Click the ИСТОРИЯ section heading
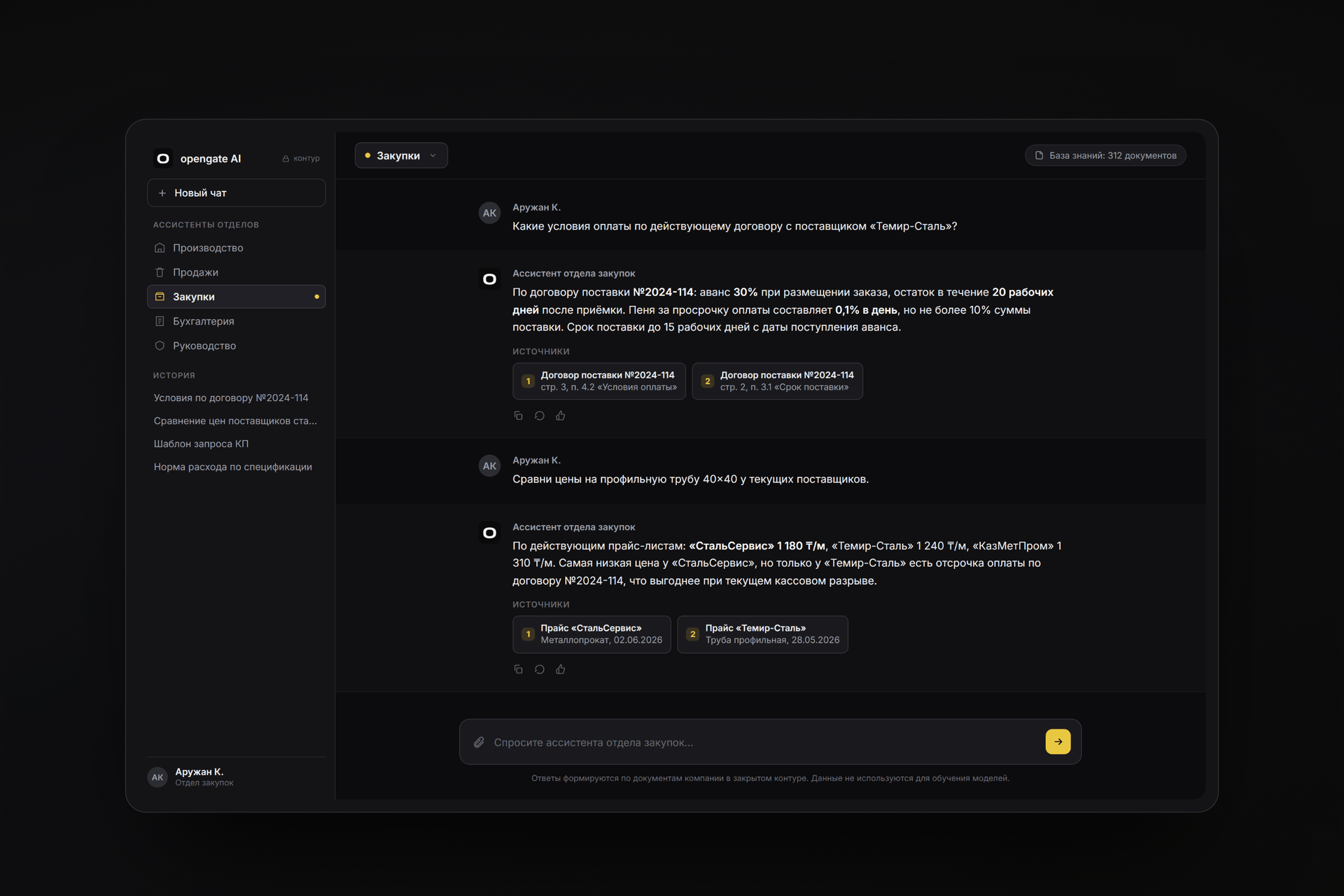Viewport: 1344px width, 896px height. coord(174,375)
